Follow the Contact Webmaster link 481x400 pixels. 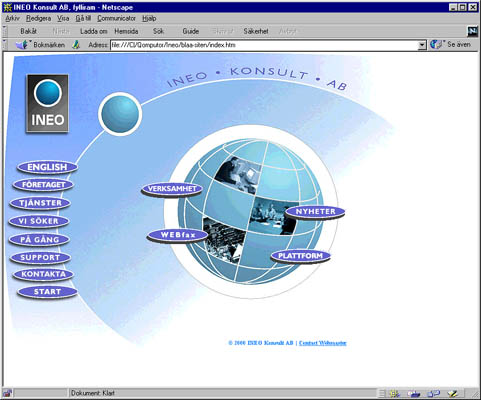(x=323, y=343)
